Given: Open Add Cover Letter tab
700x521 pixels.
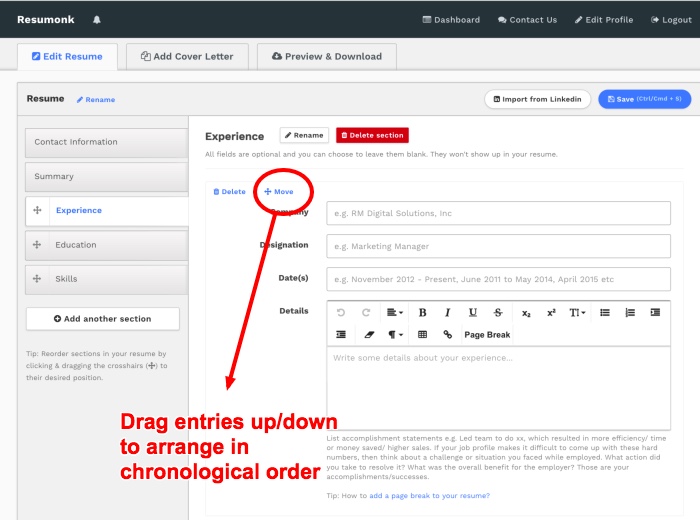Looking at the screenshot, I should click(187, 57).
